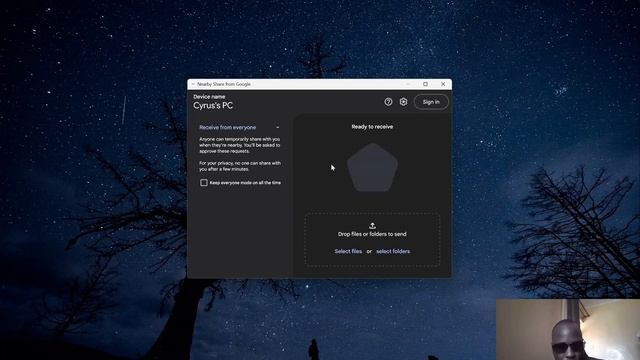Click the upload arrow icon in drop zone
The height and width of the screenshot is (360, 640).
click(x=372, y=225)
